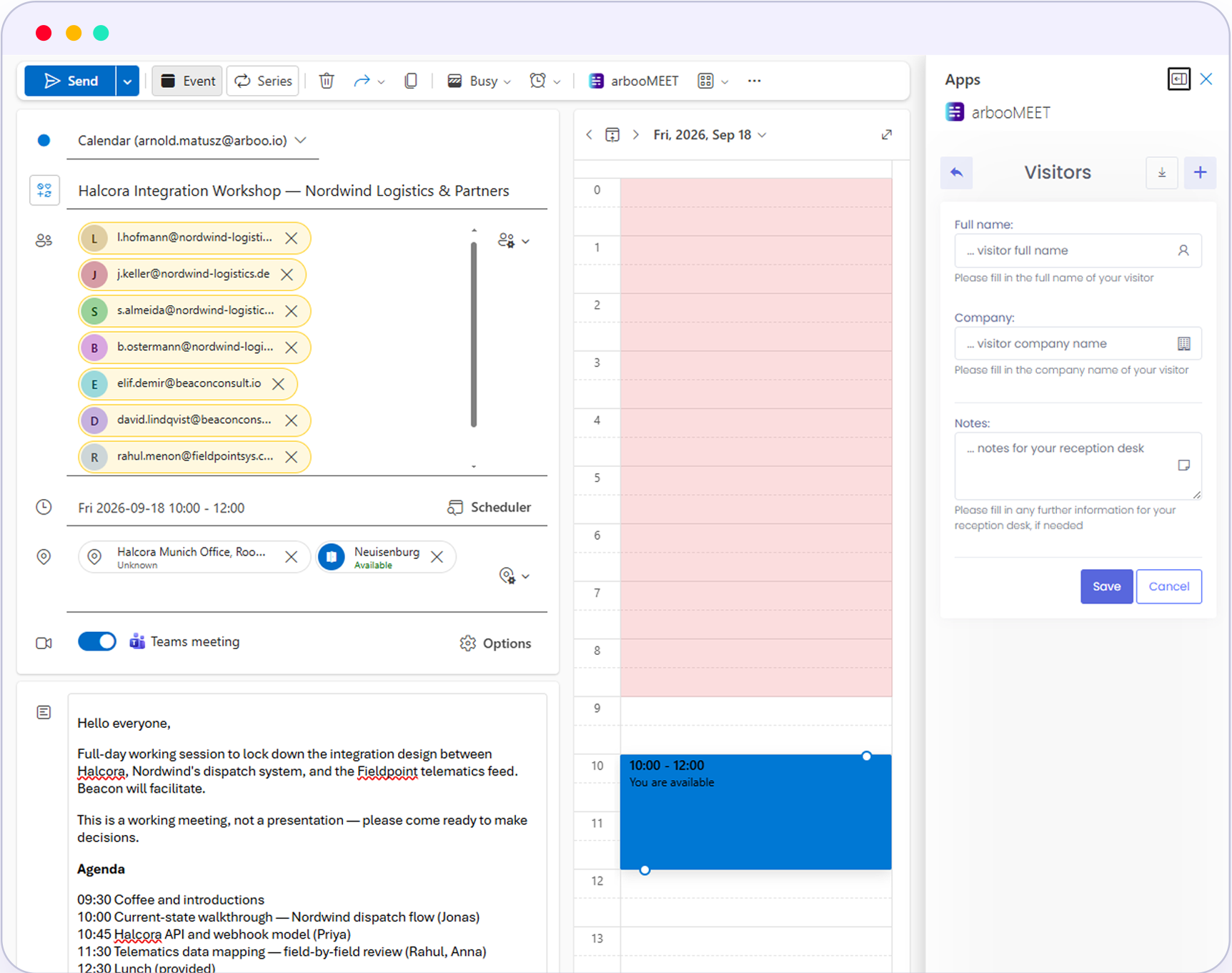This screenshot has width=1232, height=973.
Task: Click the copy clipboard icon in toolbar
Action: coord(411,81)
